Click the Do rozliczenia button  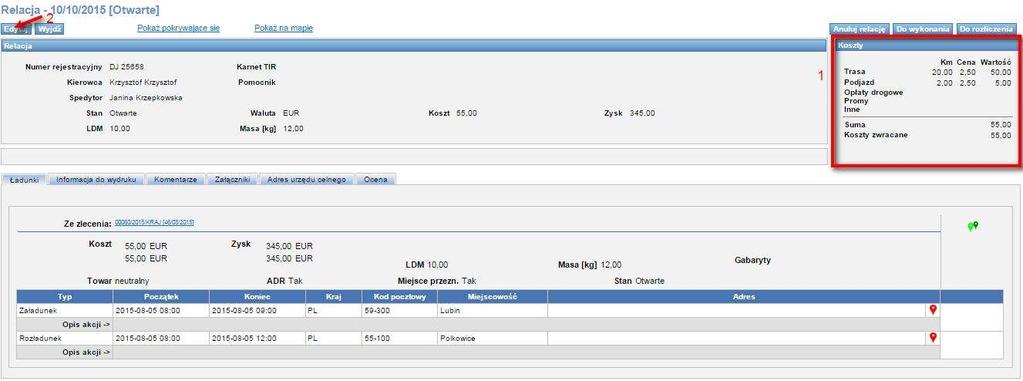point(986,29)
